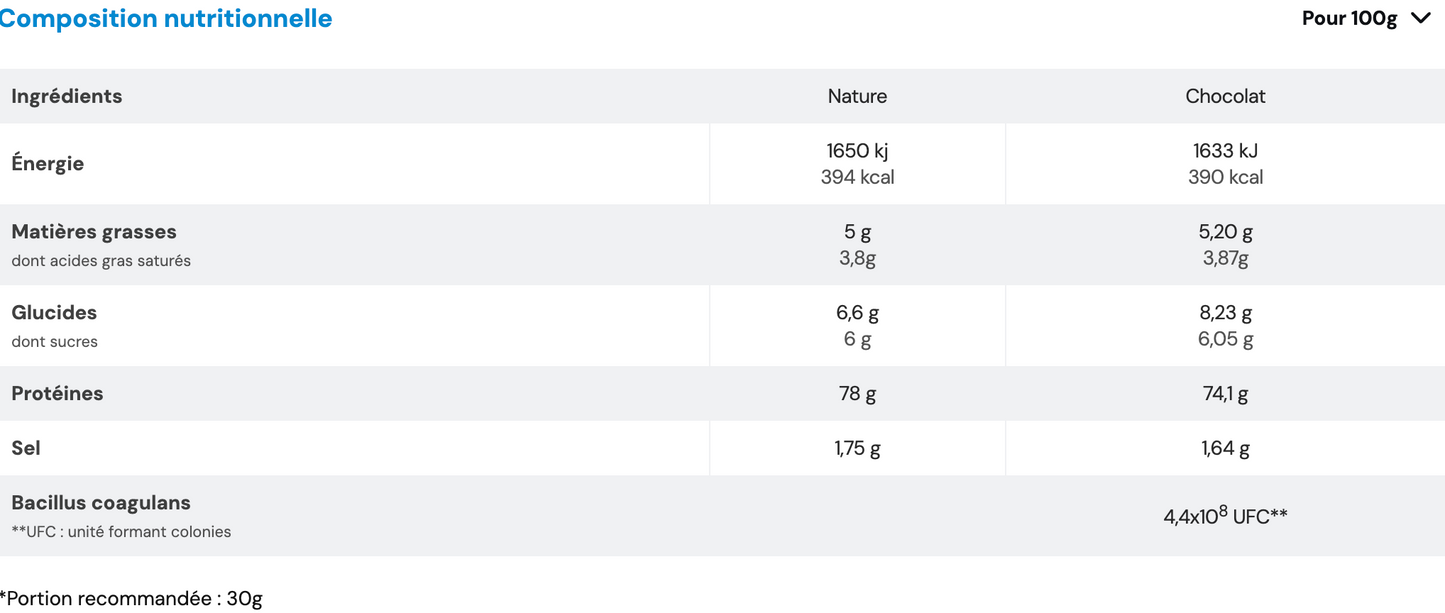Click the UFC unité formant colonies note

point(121,532)
